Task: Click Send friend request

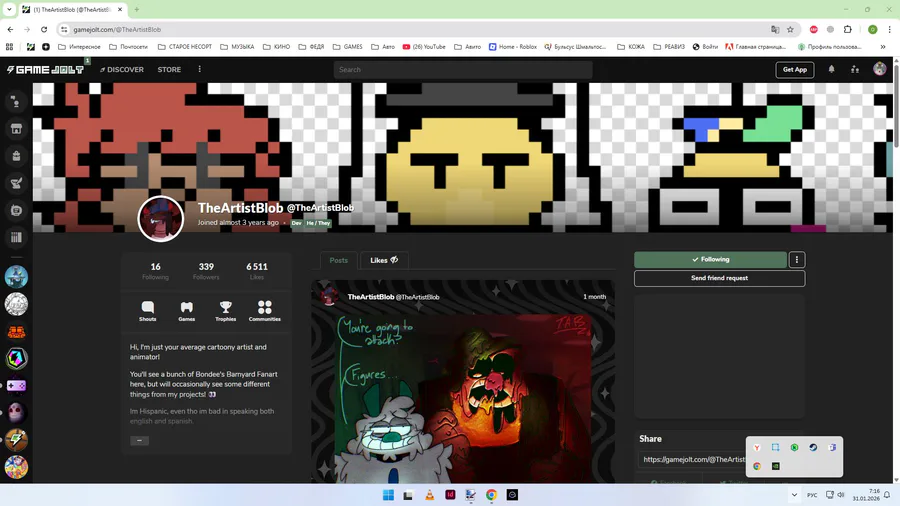Action: pyautogui.click(x=719, y=278)
